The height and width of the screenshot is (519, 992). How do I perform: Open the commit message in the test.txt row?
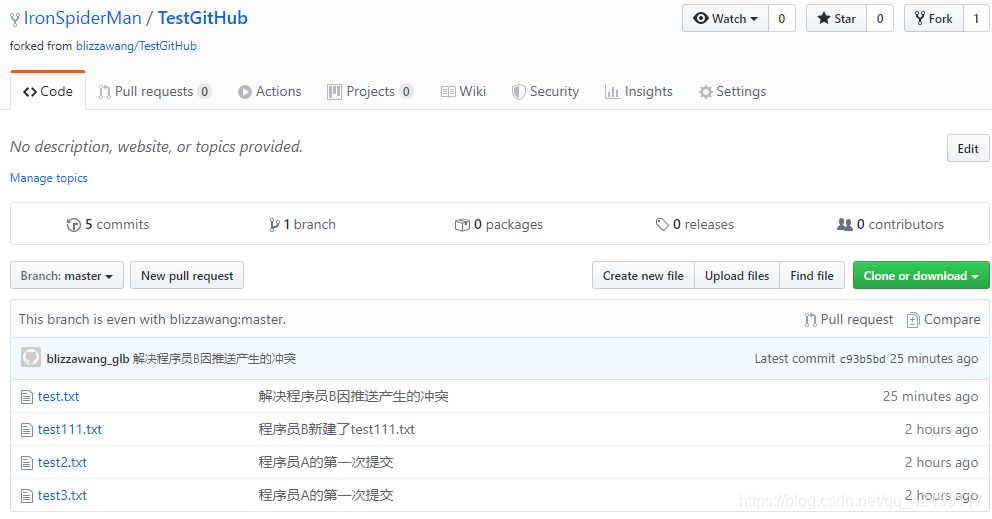[354, 396]
